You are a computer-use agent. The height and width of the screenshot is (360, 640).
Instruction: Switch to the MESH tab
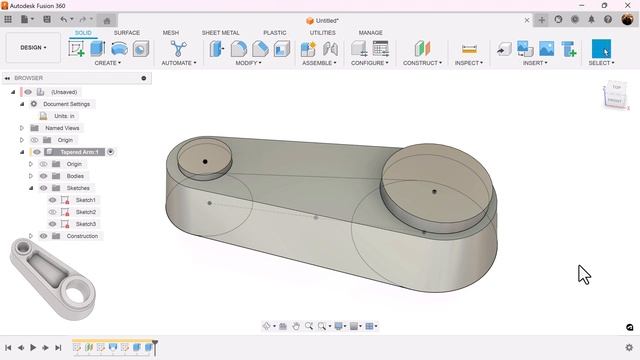click(x=171, y=33)
